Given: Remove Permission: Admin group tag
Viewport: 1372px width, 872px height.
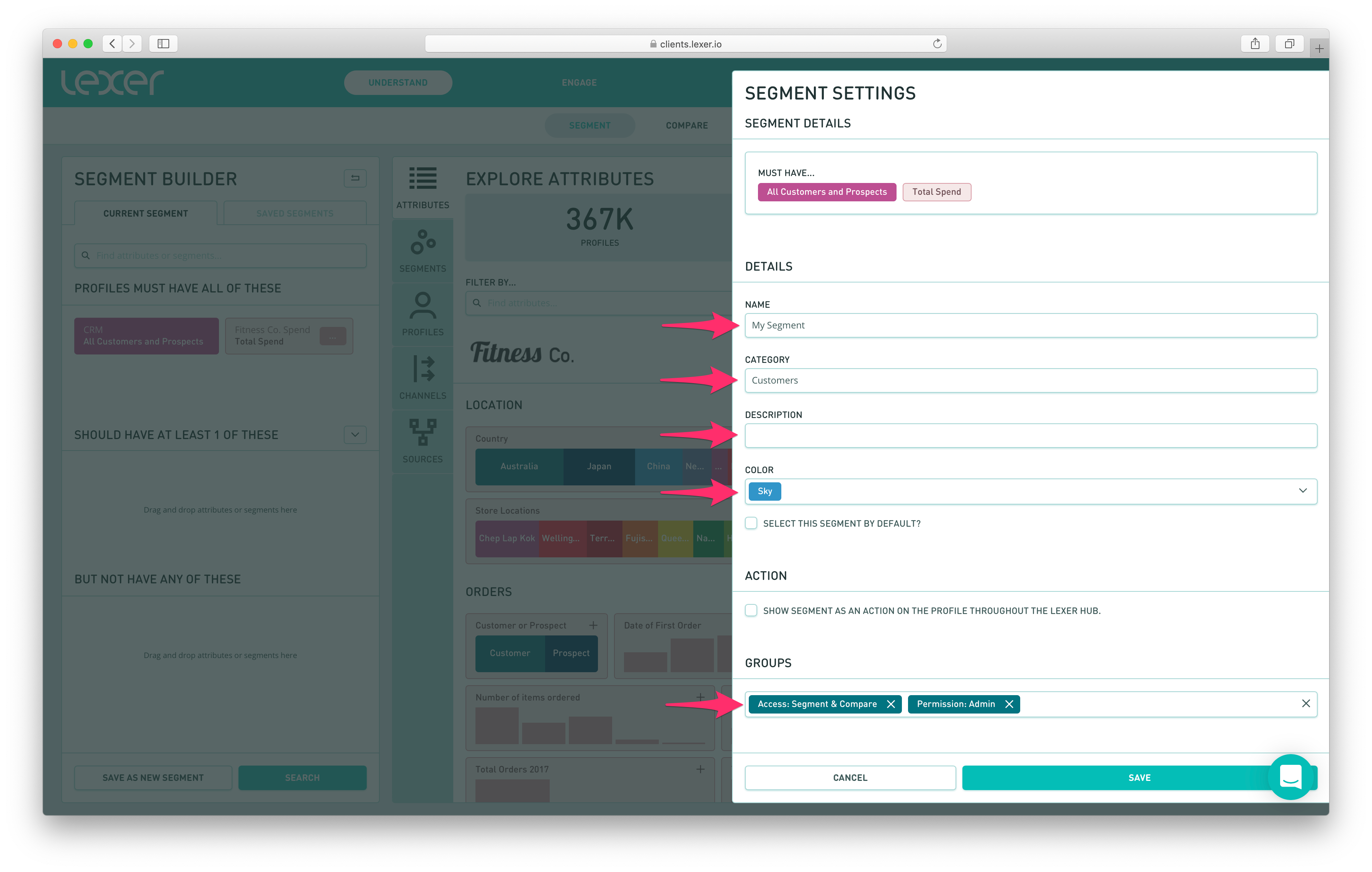Looking at the screenshot, I should click(x=1009, y=704).
